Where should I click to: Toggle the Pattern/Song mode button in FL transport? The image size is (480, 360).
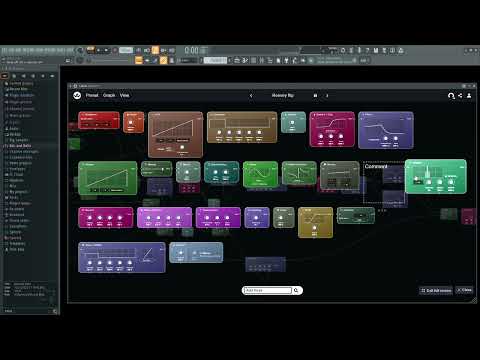point(90,50)
